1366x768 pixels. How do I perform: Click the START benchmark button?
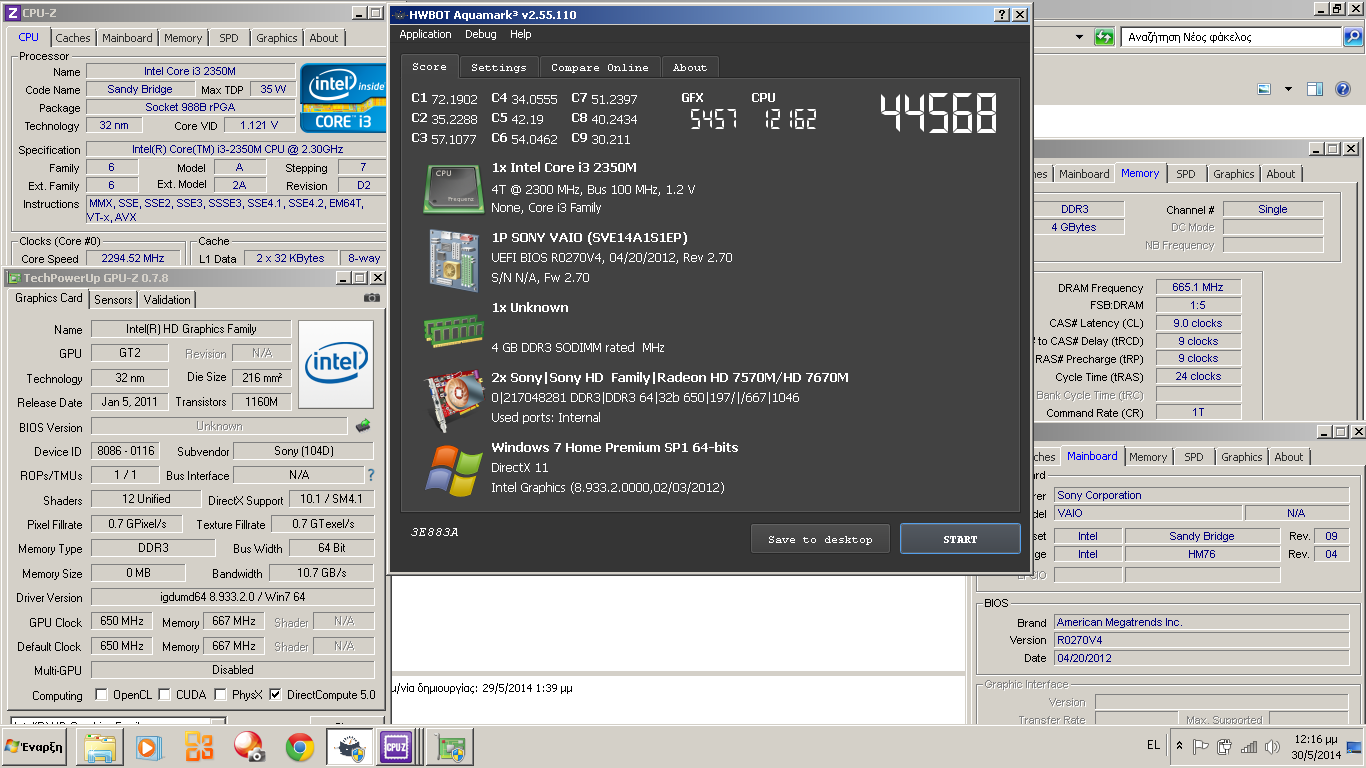(x=960, y=539)
